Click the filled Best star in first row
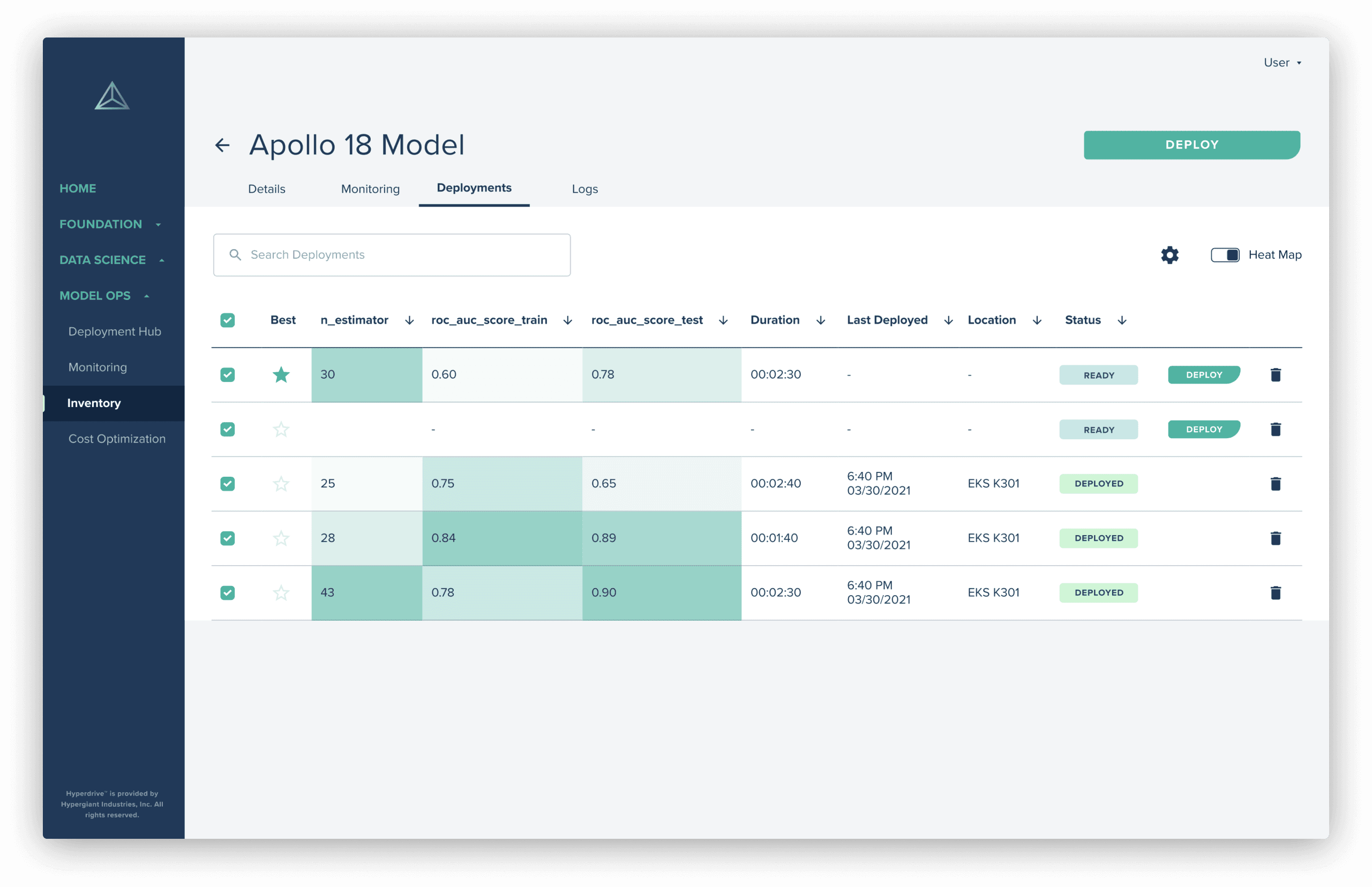Screen dimensions: 1372x887 pos(281,375)
